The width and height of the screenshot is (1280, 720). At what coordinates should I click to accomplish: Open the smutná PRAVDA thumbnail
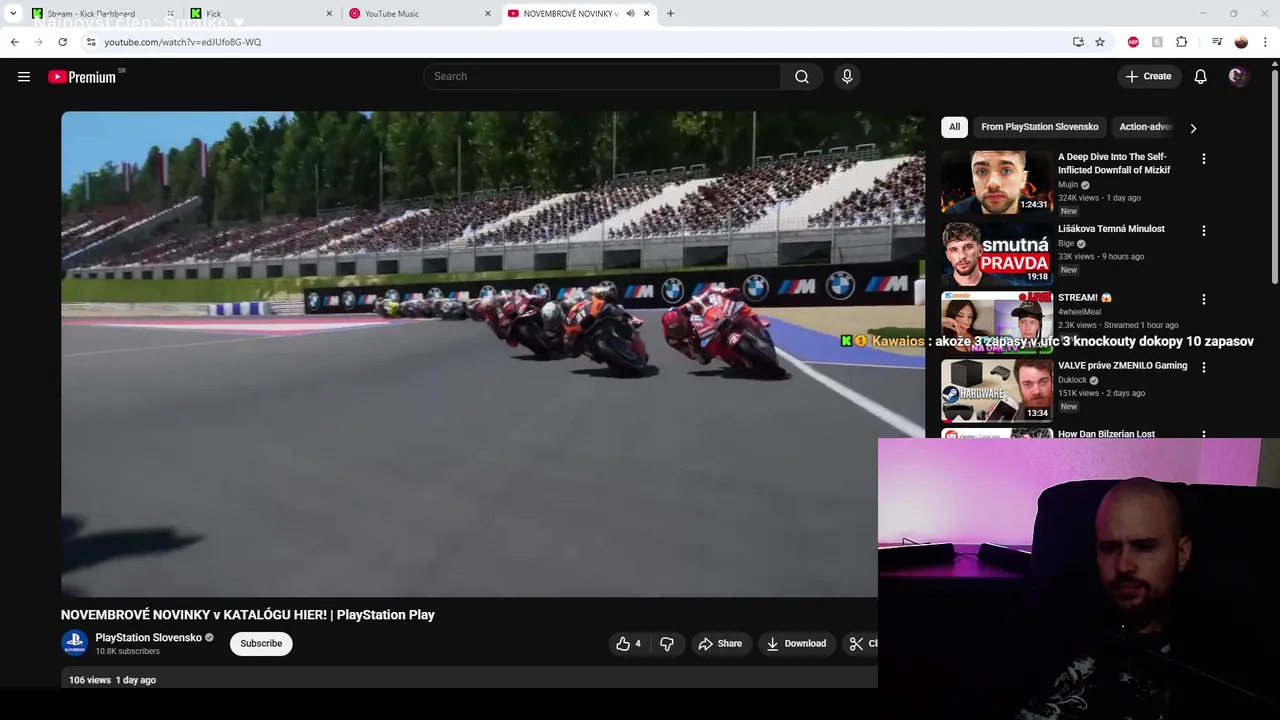click(997, 253)
